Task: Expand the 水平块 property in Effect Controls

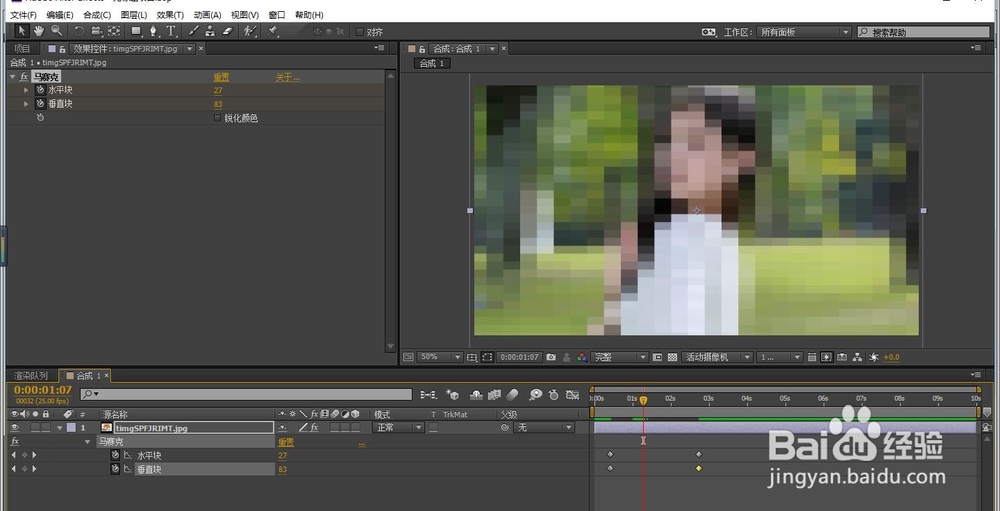Action: coord(26,90)
